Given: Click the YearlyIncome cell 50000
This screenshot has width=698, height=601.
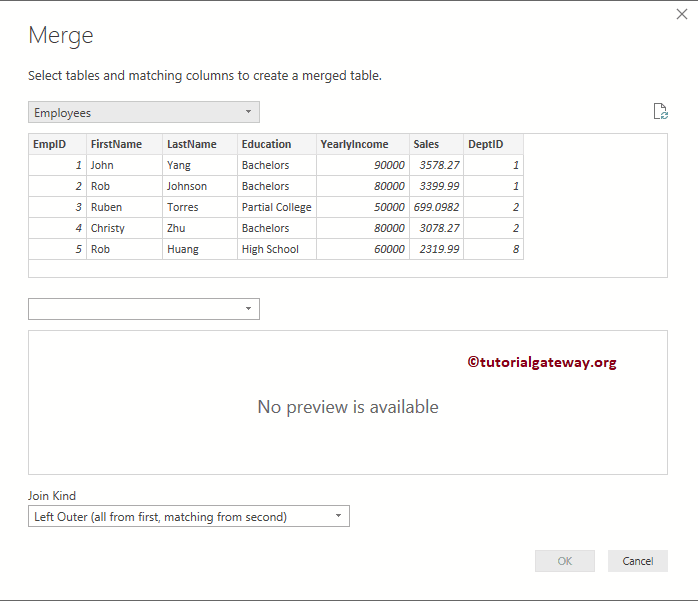Looking at the screenshot, I should click(363, 207).
